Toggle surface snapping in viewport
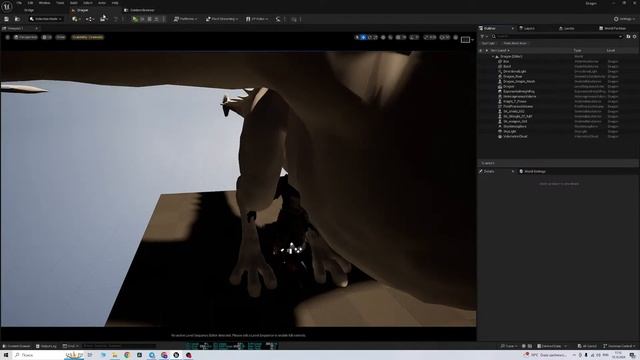The height and width of the screenshot is (360, 640). [x=391, y=37]
